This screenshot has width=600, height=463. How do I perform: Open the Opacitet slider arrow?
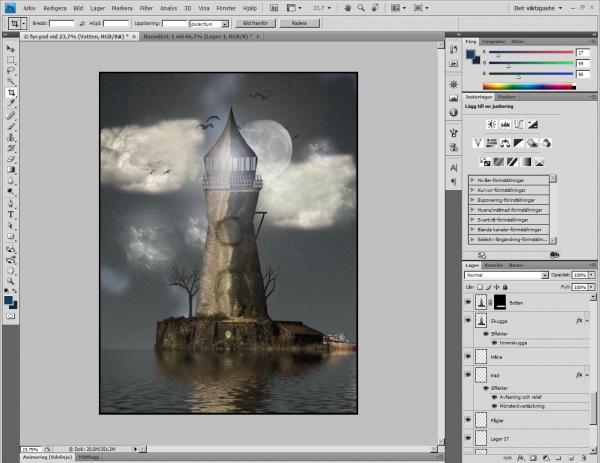coord(592,275)
